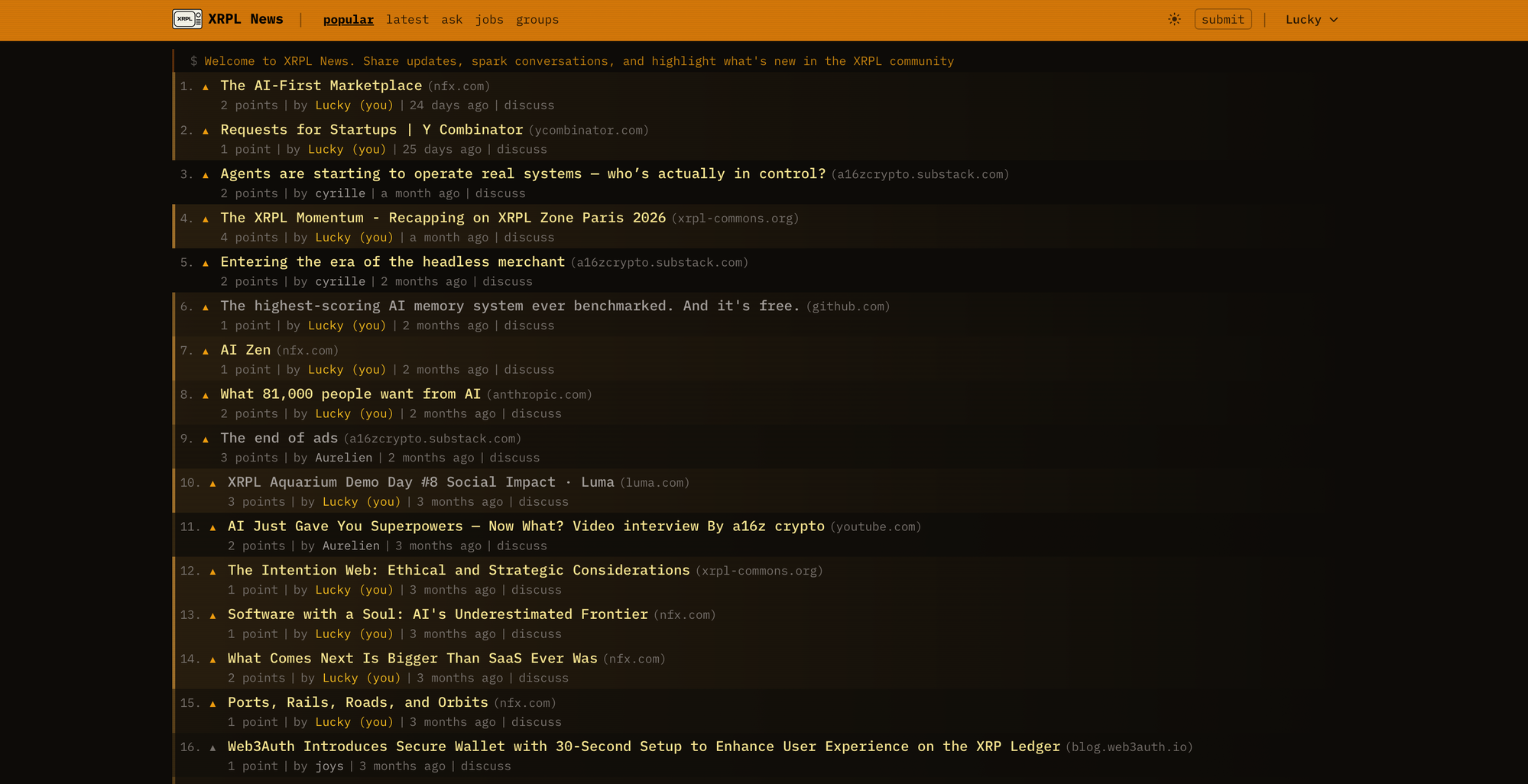
Task: Open 'The highest-scoring AI memory system' link
Action: click(x=510, y=306)
